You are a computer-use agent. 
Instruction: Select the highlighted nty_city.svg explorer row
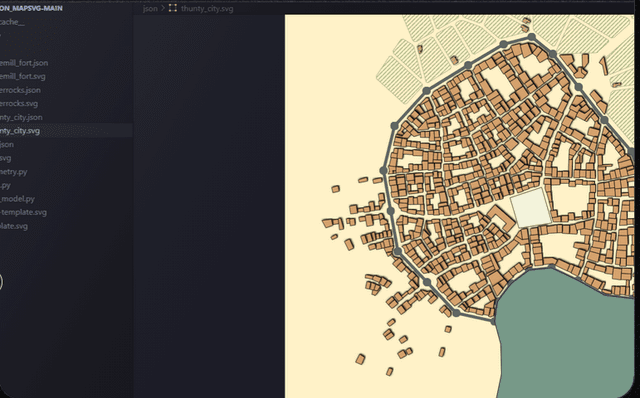click(x=66, y=131)
